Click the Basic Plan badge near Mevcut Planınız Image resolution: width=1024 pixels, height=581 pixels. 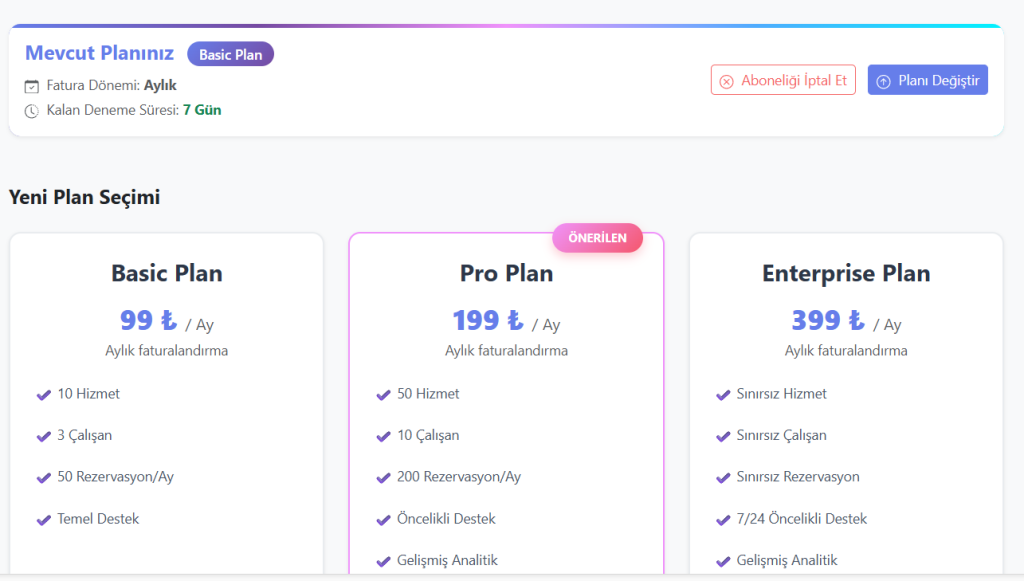coord(230,54)
